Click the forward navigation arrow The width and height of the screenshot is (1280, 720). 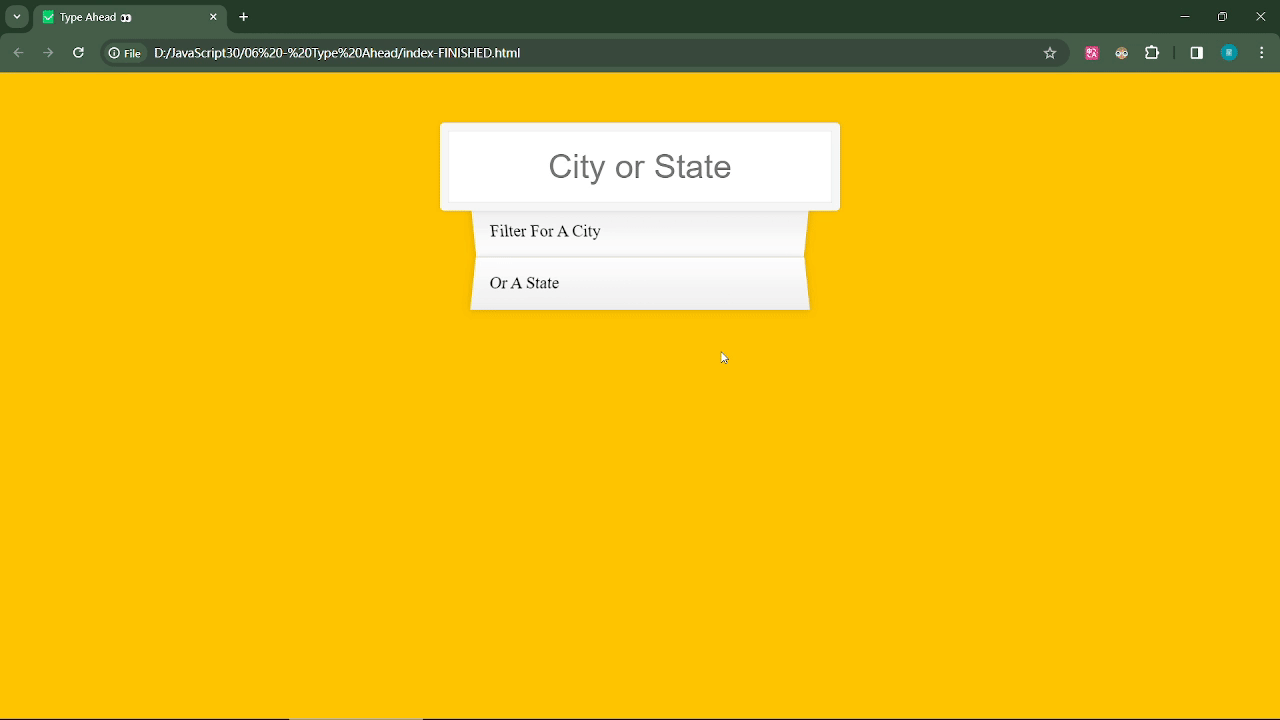pyautogui.click(x=48, y=52)
